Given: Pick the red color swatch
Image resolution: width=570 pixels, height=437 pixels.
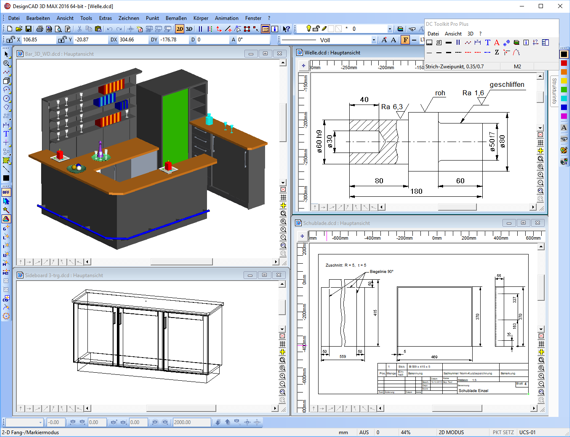Looking at the screenshot, I should (x=563, y=63).
